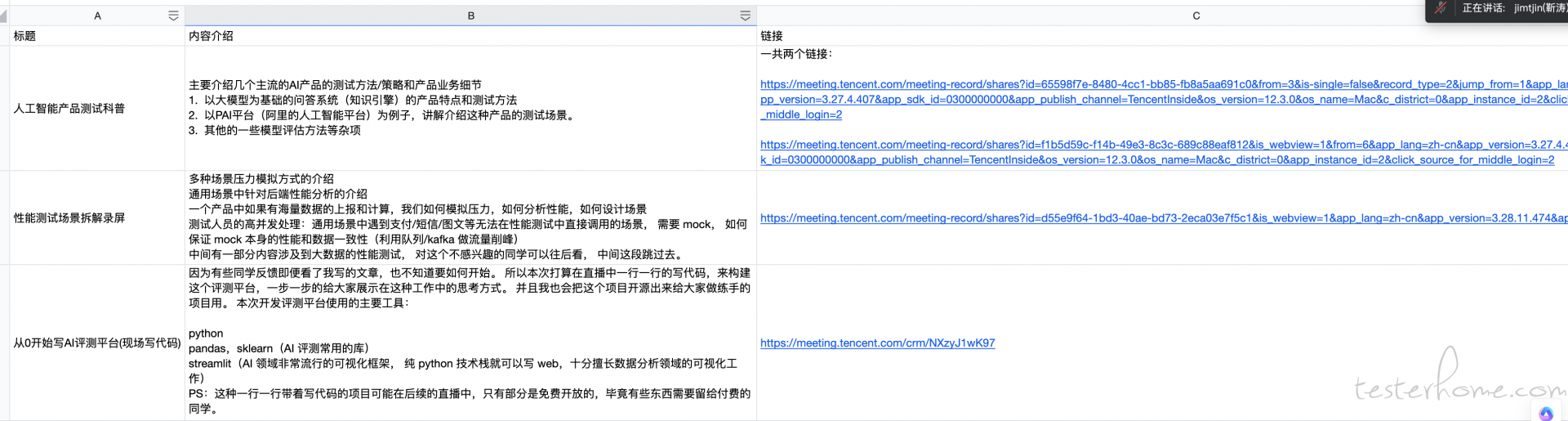The width and height of the screenshot is (1568, 421).
Task: Click the purple assistant icon in the bottom corner
Action: click(1546, 414)
